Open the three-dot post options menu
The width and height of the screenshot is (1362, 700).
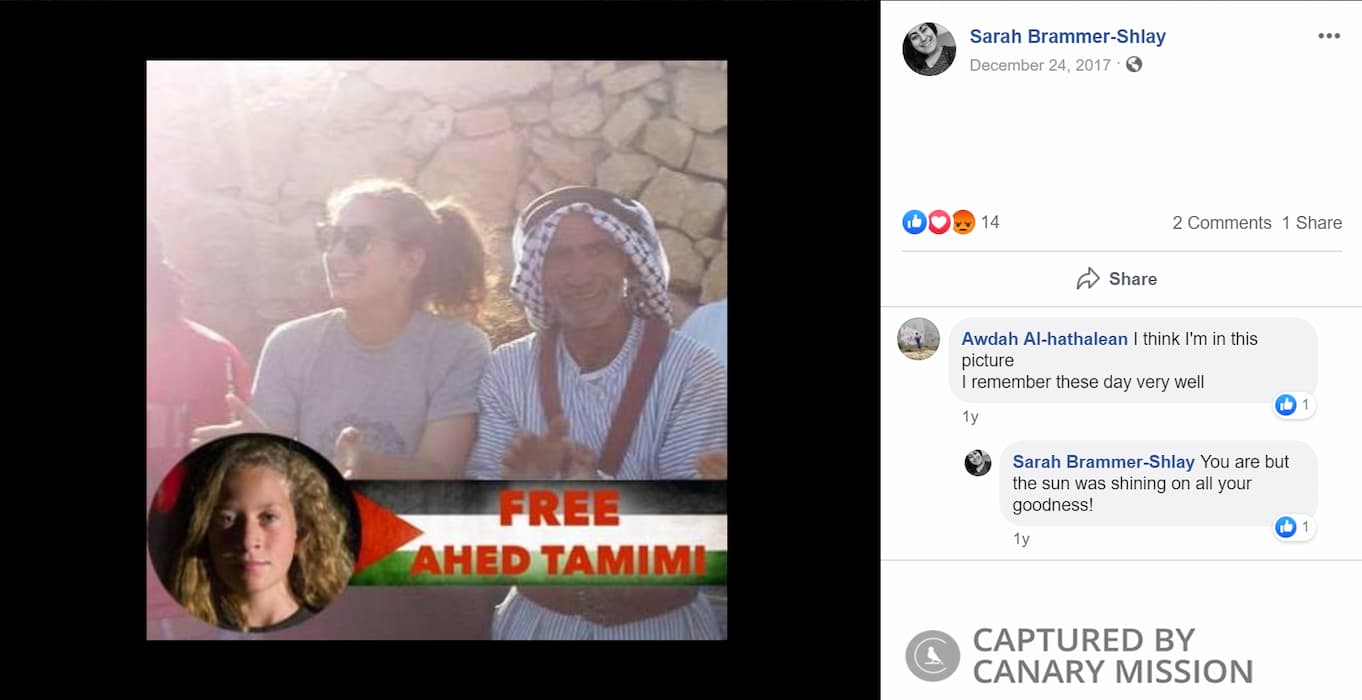[1328, 36]
